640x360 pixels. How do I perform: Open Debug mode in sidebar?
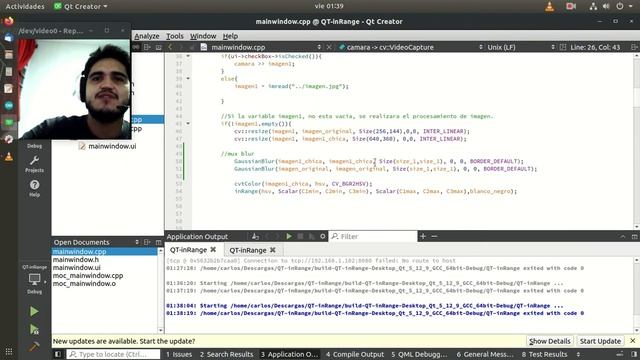[34, 146]
